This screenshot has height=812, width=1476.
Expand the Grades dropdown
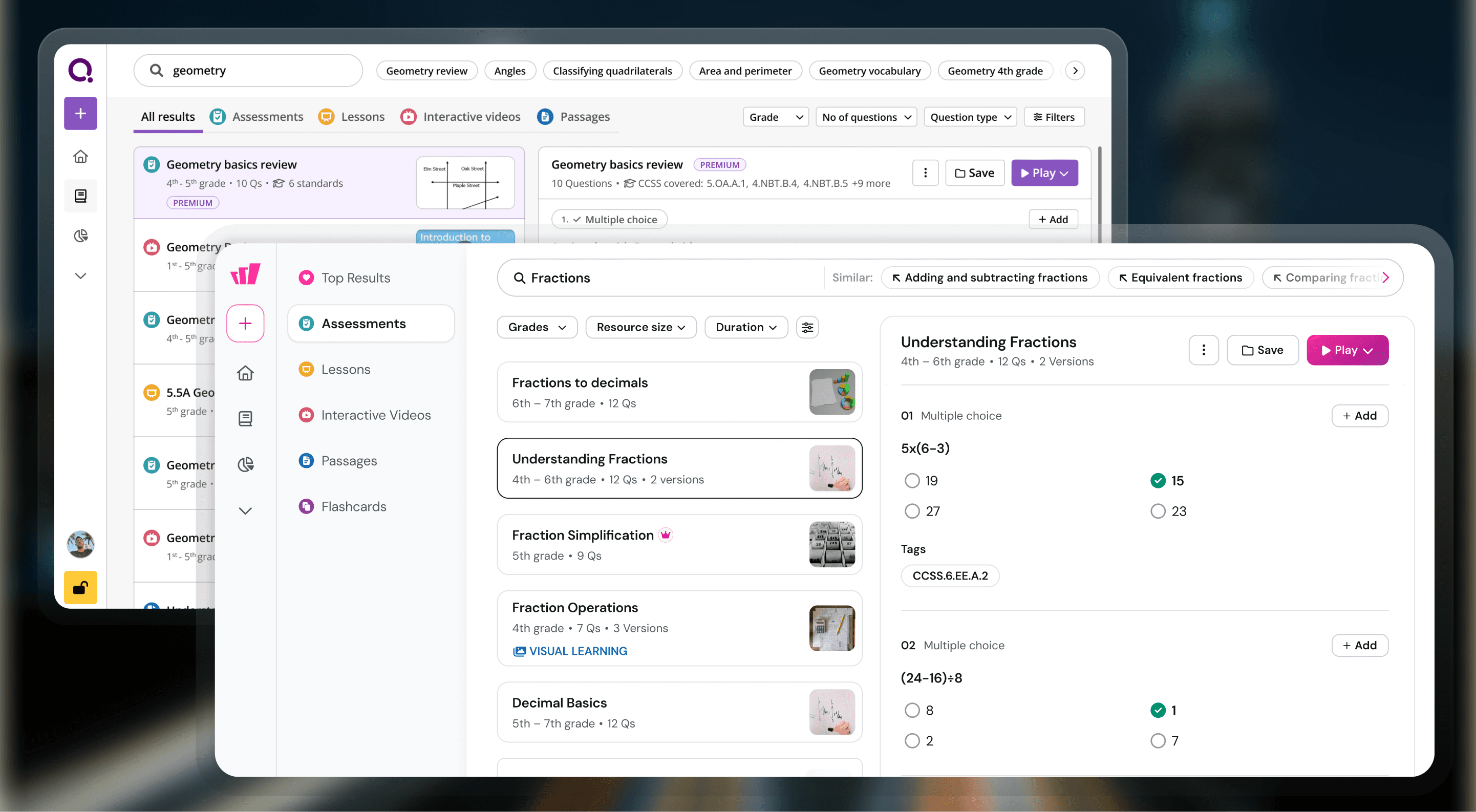[x=537, y=327]
